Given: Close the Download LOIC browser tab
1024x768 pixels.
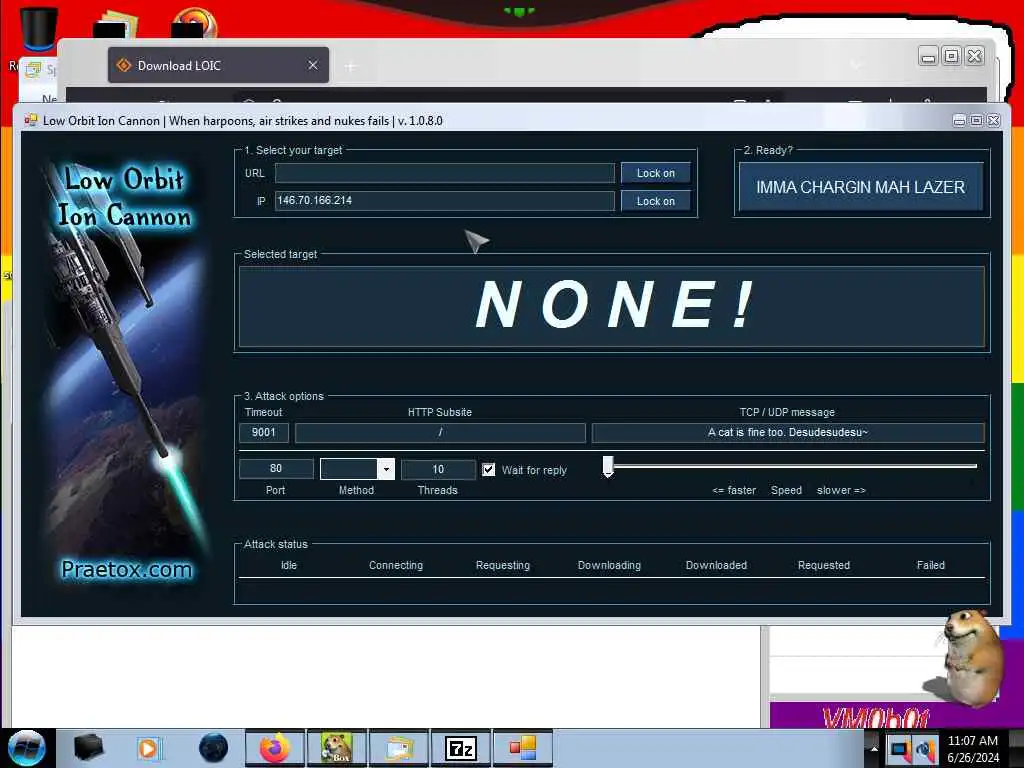Looking at the screenshot, I should pyautogui.click(x=313, y=65).
